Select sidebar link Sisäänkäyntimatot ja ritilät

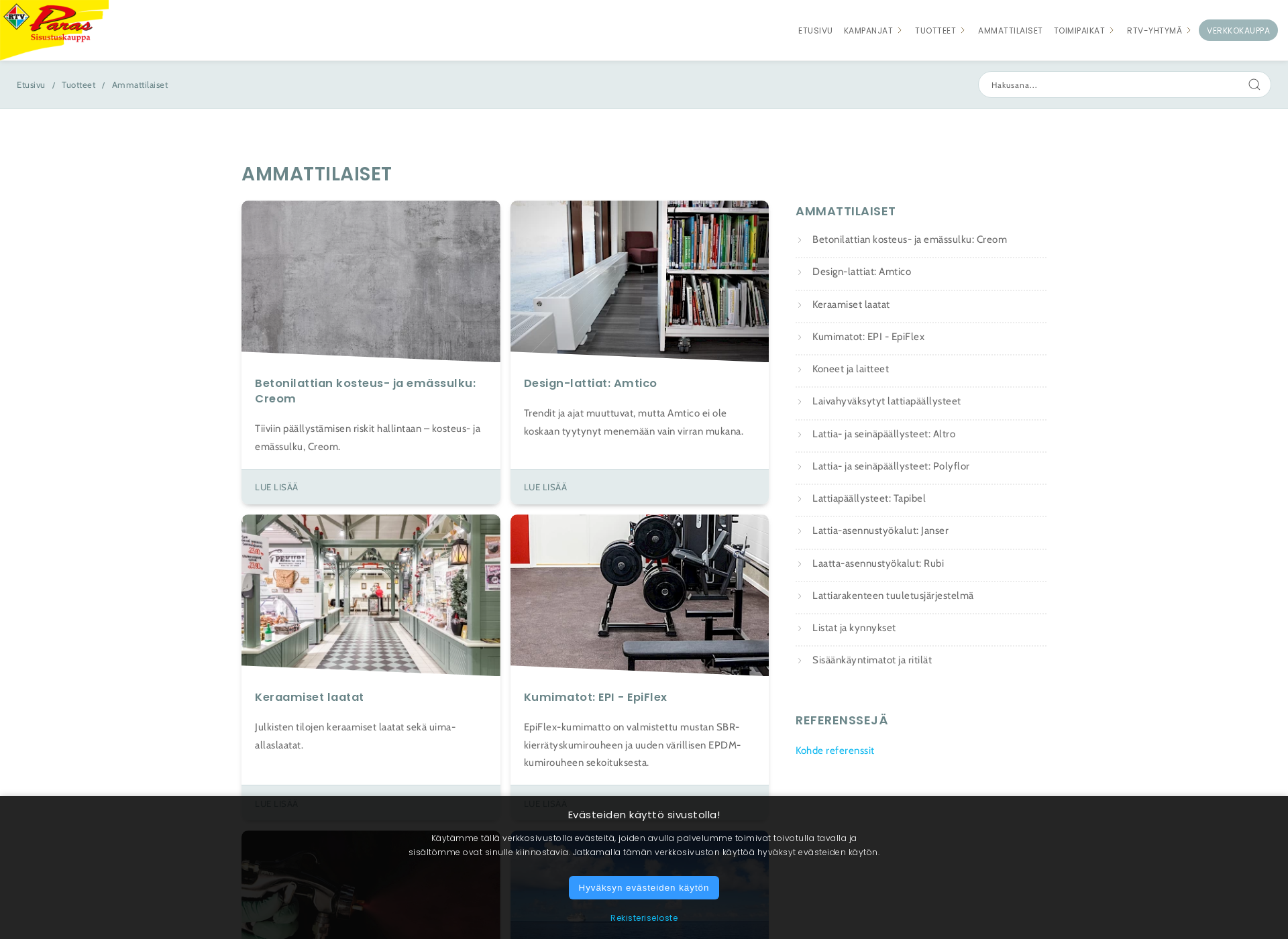(872, 660)
